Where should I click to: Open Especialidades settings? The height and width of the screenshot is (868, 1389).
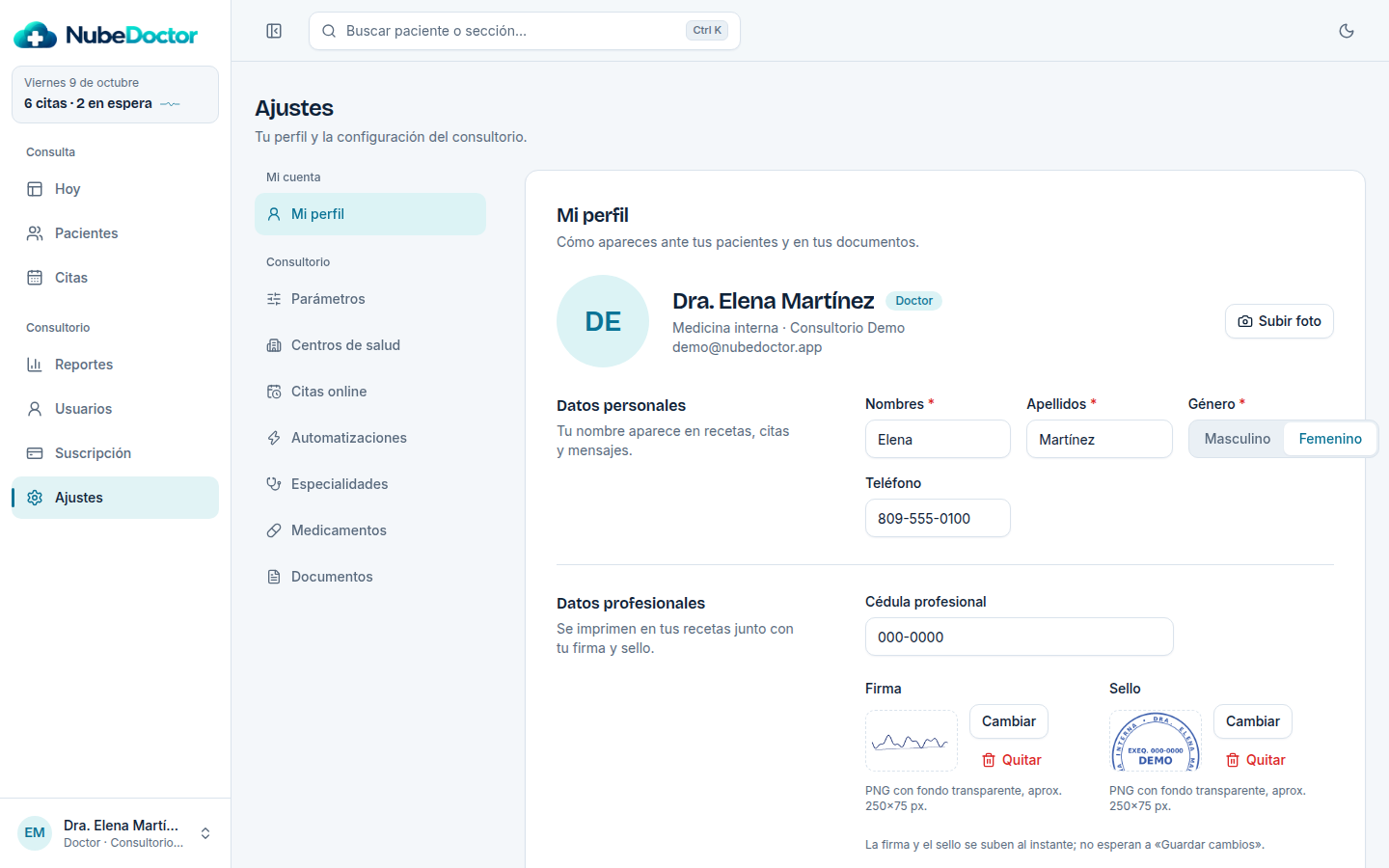pyautogui.click(x=370, y=484)
